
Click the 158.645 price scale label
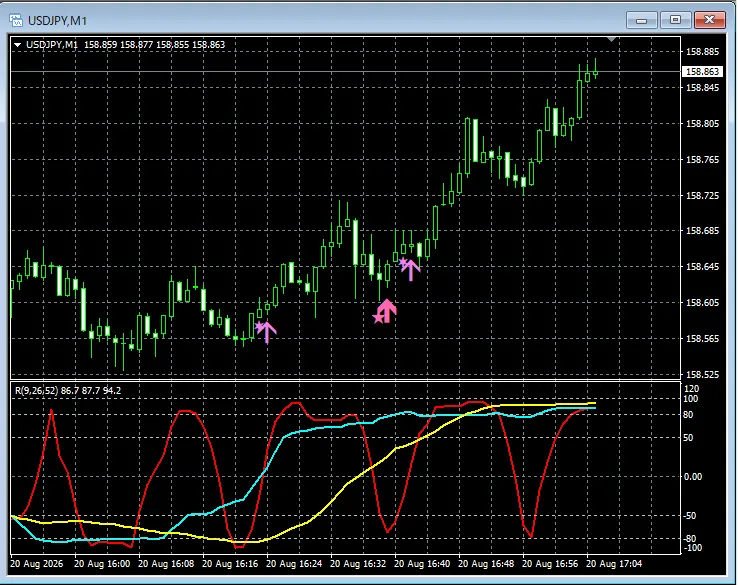[x=702, y=267]
